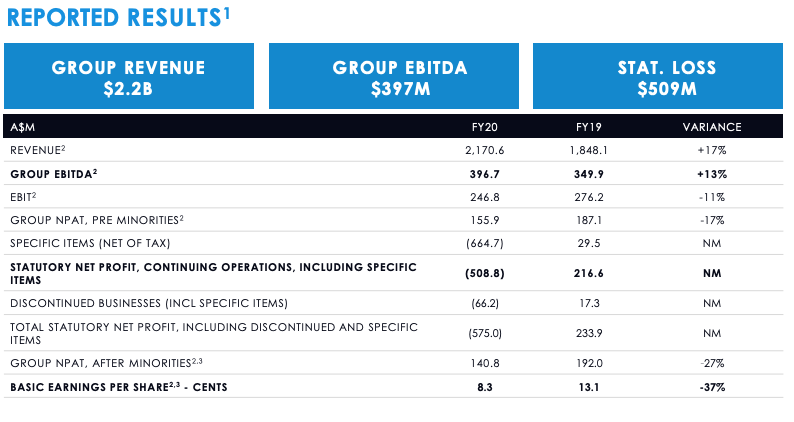The height and width of the screenshot is (422, 794).
Task: Click the Group NPAT, After Minorities variance -27%
Action: (711, 363)
